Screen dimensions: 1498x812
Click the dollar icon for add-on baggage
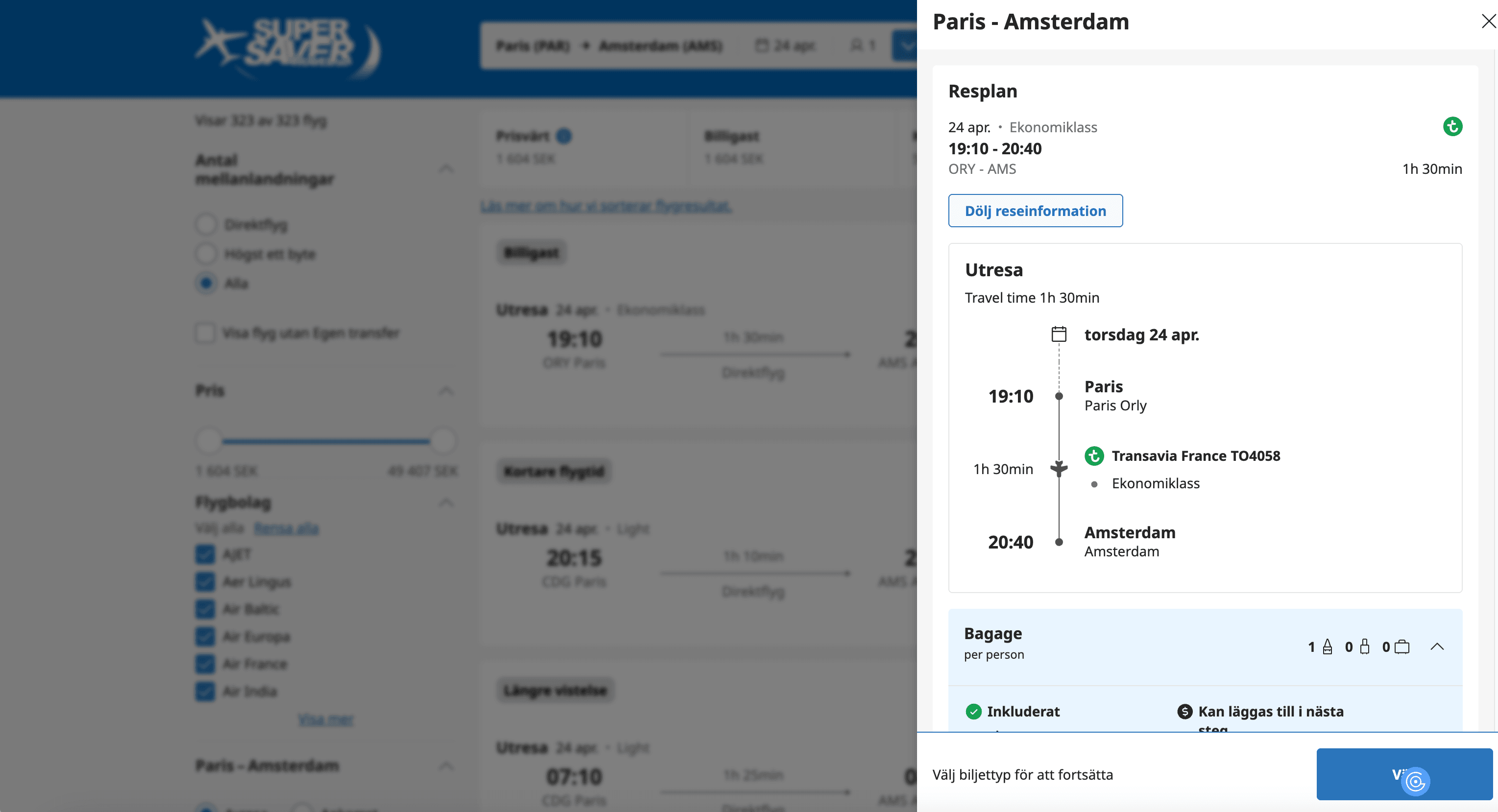[1184, 712]
